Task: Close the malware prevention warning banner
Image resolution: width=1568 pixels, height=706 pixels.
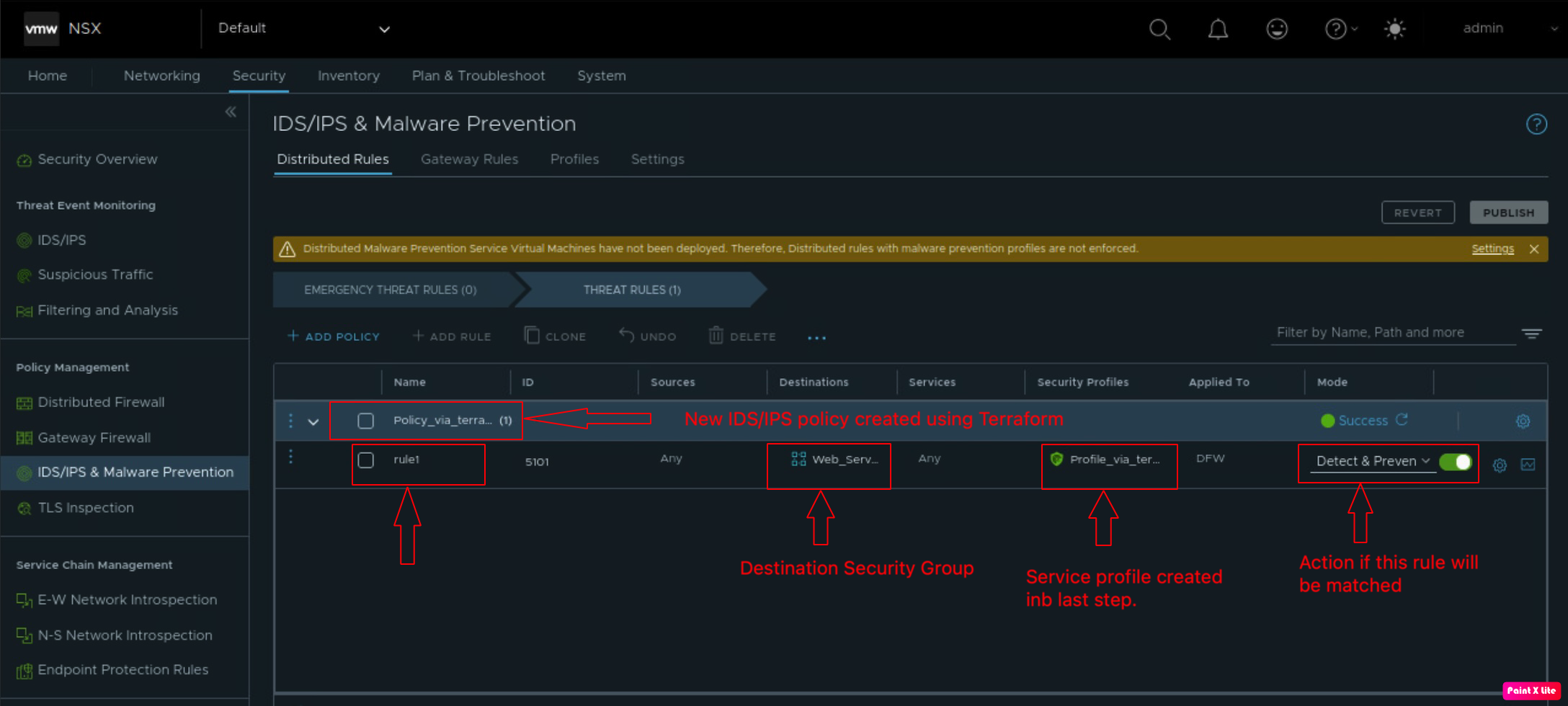Action: coord(1534,249)
